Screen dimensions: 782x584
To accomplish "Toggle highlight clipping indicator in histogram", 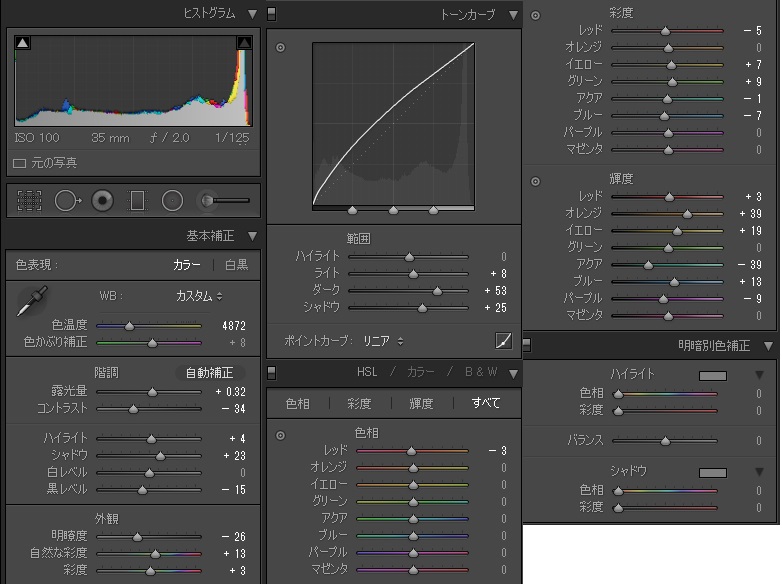I will 244,43.
